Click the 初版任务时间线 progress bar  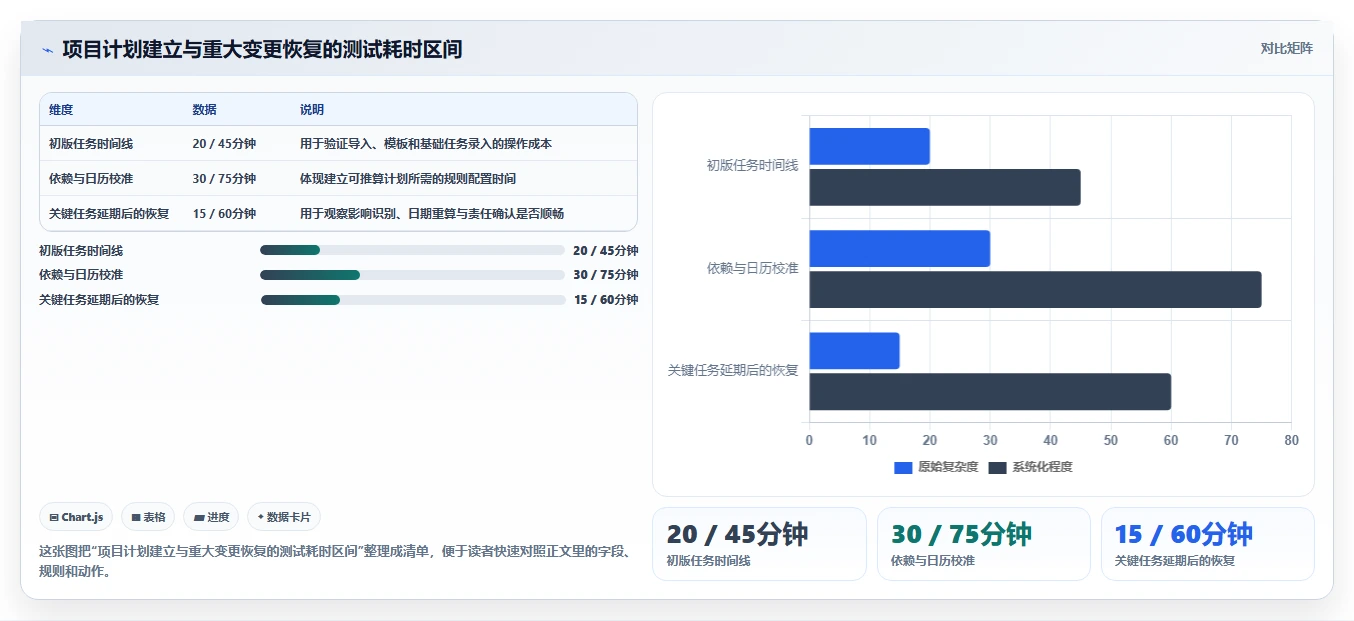pyautogui.click(x=412, y=250)
